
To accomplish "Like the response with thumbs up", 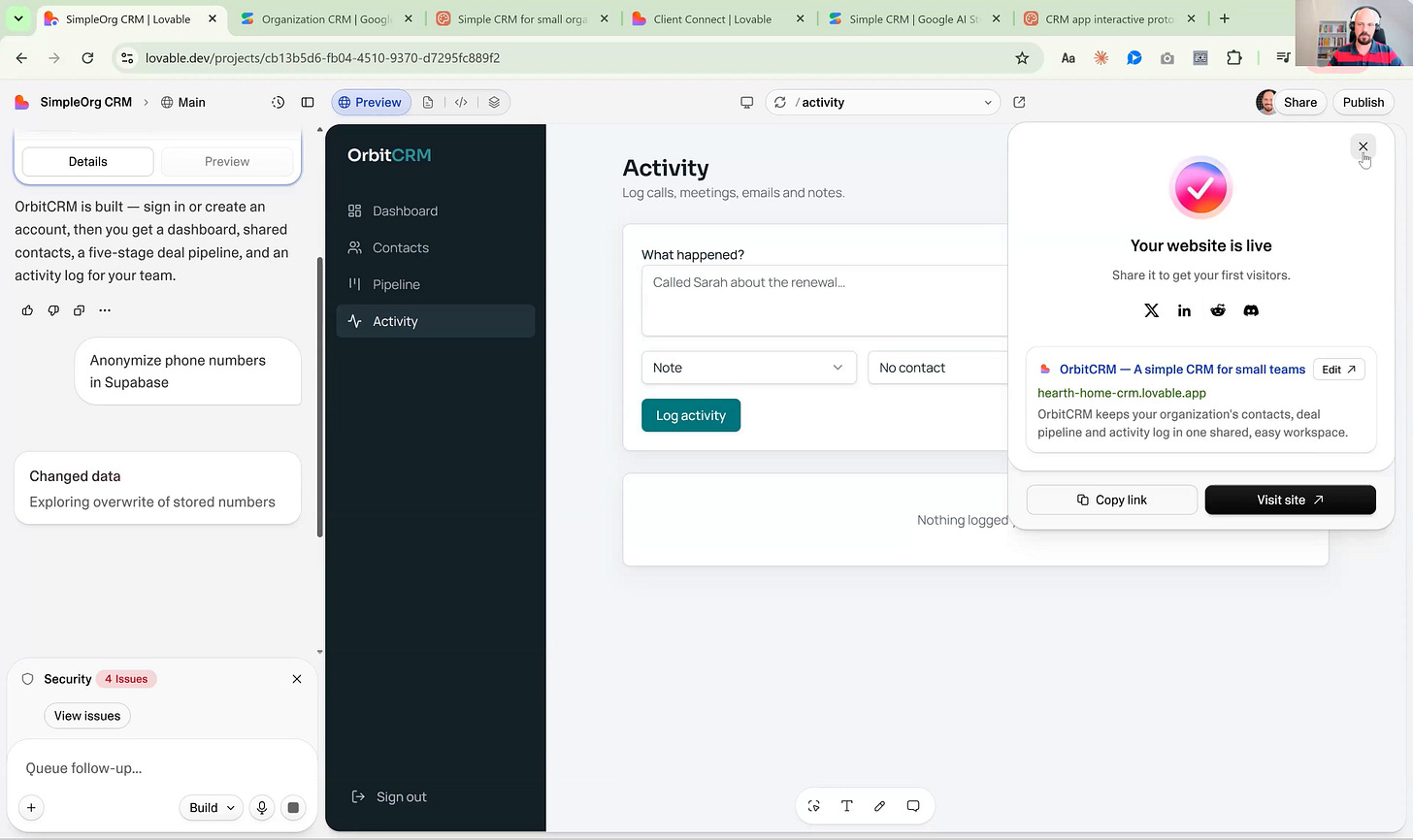I will click(x=27, y=310).
